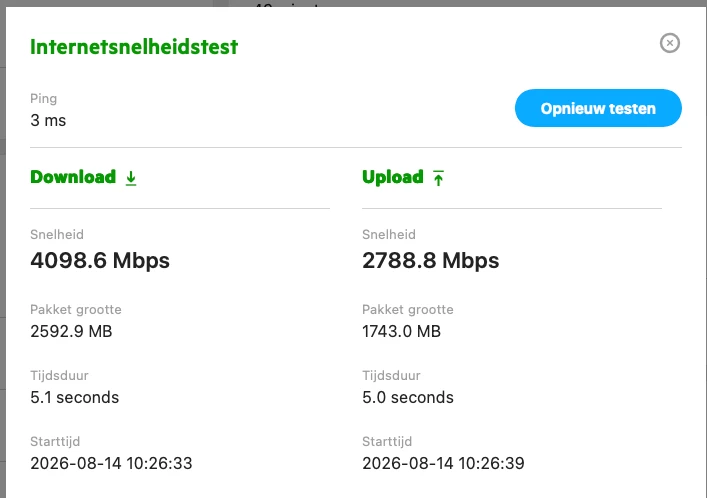Viewport: 707px width, 498px height.
Task: Click the 2592.9 MB packet size
Action: (x=71, y=331)
